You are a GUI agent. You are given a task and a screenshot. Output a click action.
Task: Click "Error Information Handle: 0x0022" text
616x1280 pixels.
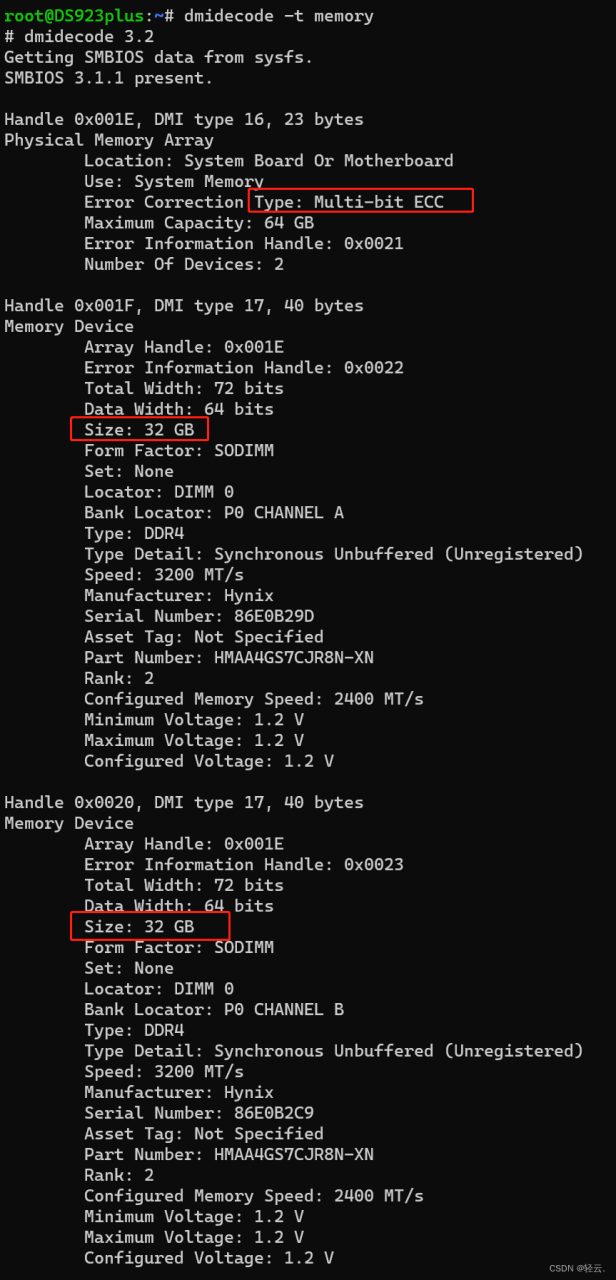pos(243,367)
